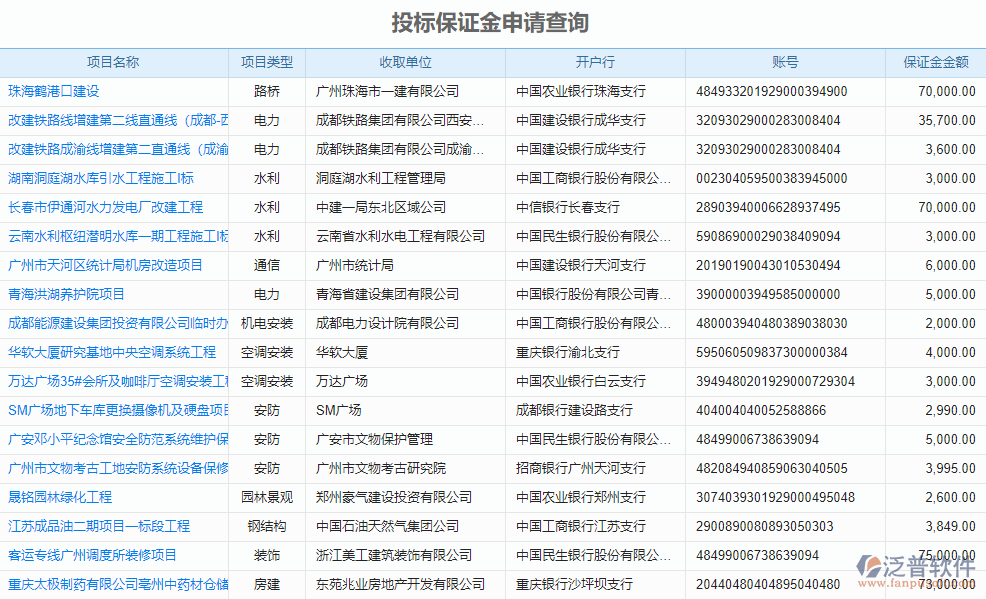Click the 保证金金额 column header
The height and width of the screenshot is (599, 986).
(x=935, y=62)
